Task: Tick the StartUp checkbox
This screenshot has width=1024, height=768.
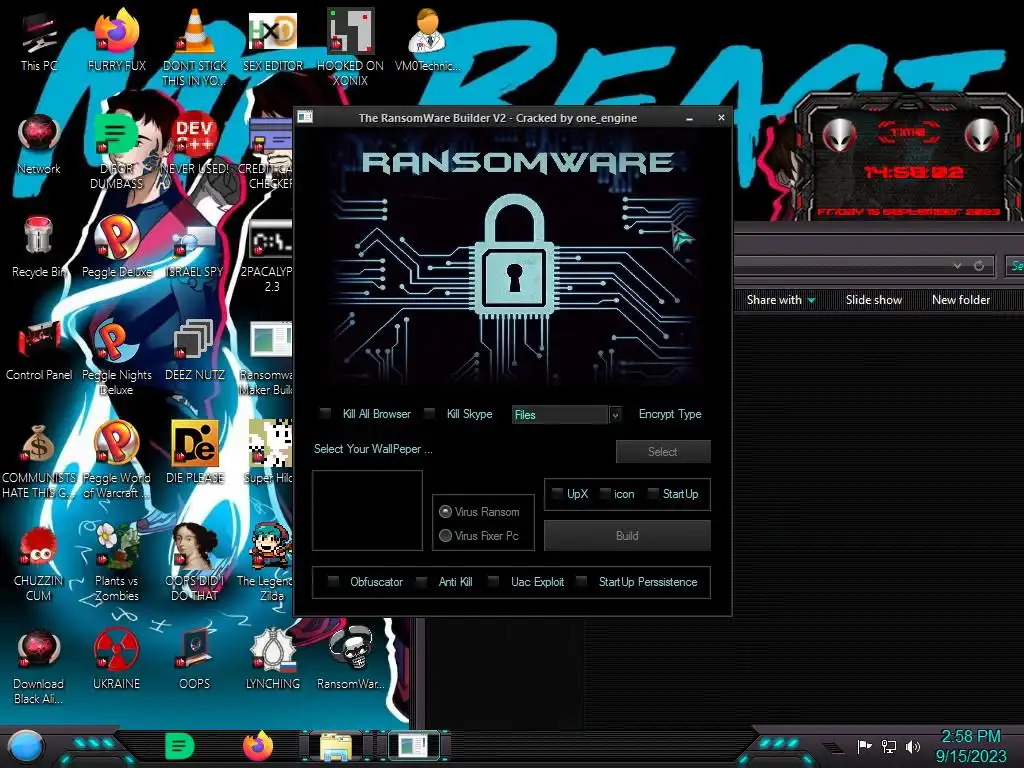Action: click(x=652, y=494)
